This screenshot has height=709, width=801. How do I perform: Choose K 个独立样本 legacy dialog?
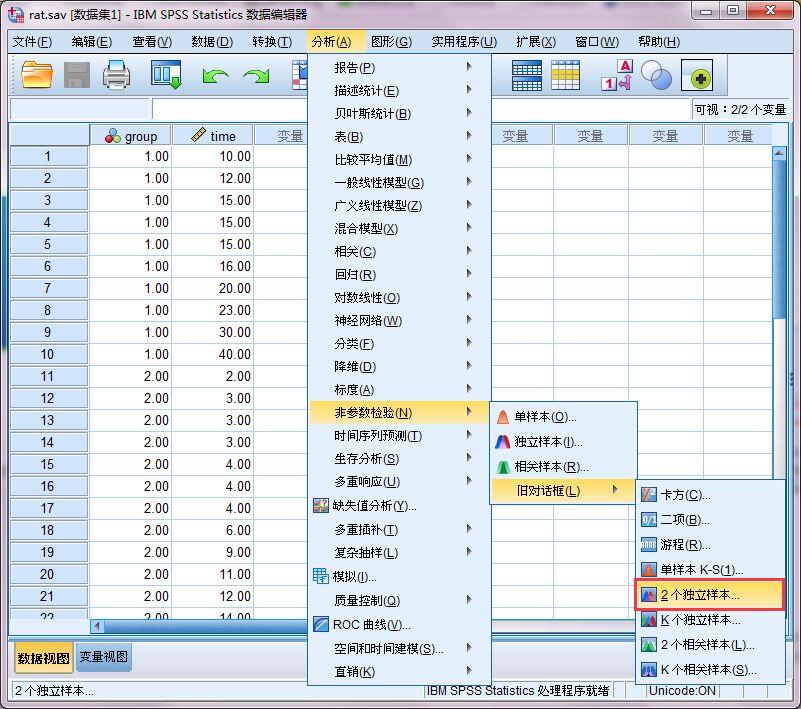coord(710,620)
